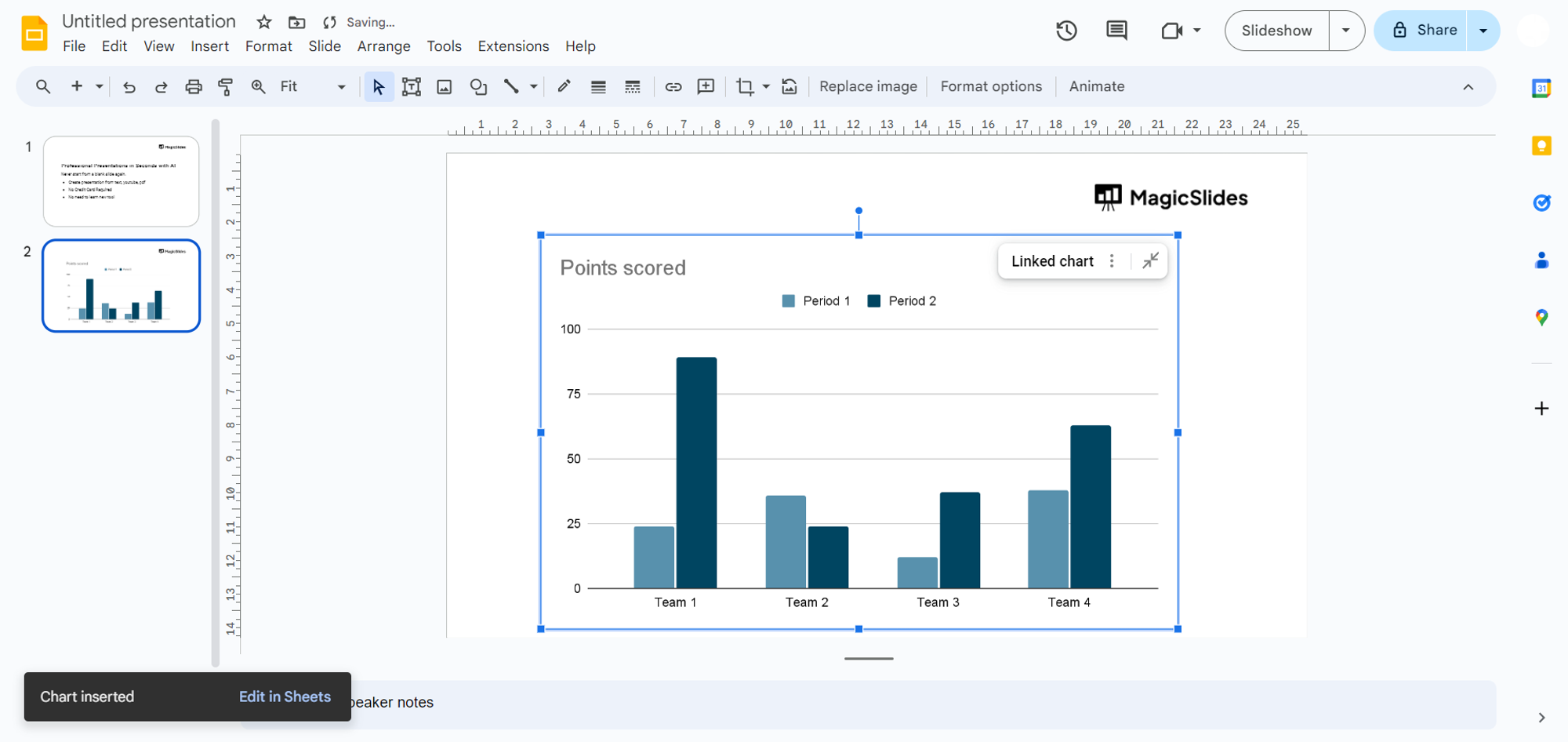Open the Google Slides home logo
Viewport: 1568px width, 742px height.
(x=34, y=33)
